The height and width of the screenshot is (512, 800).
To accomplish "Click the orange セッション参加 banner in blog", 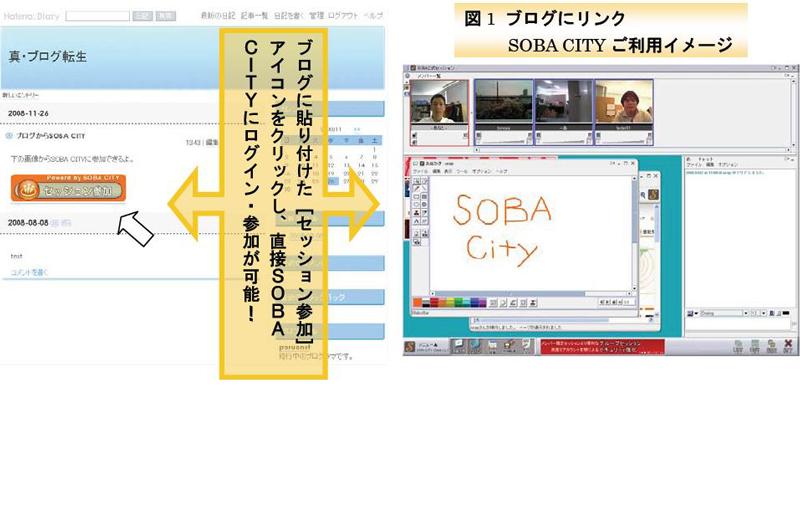I will (x=68, y=188).
